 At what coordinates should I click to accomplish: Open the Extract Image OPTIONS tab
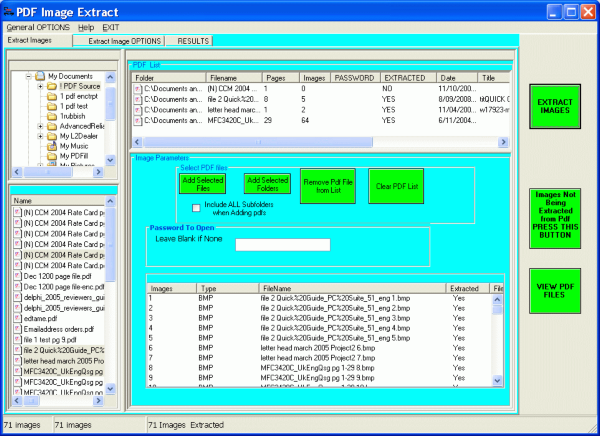pyautogui.click(x=124, y=41)
